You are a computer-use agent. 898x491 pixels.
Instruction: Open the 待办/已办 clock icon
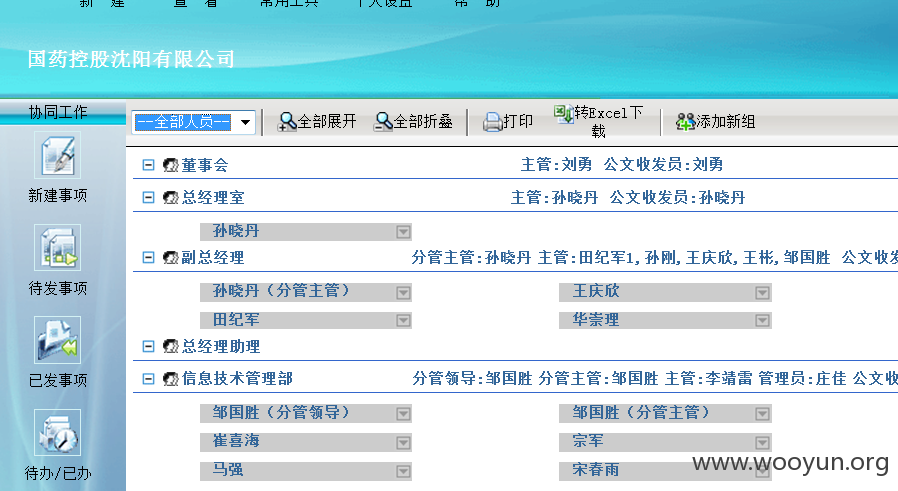tap(57, 433)
